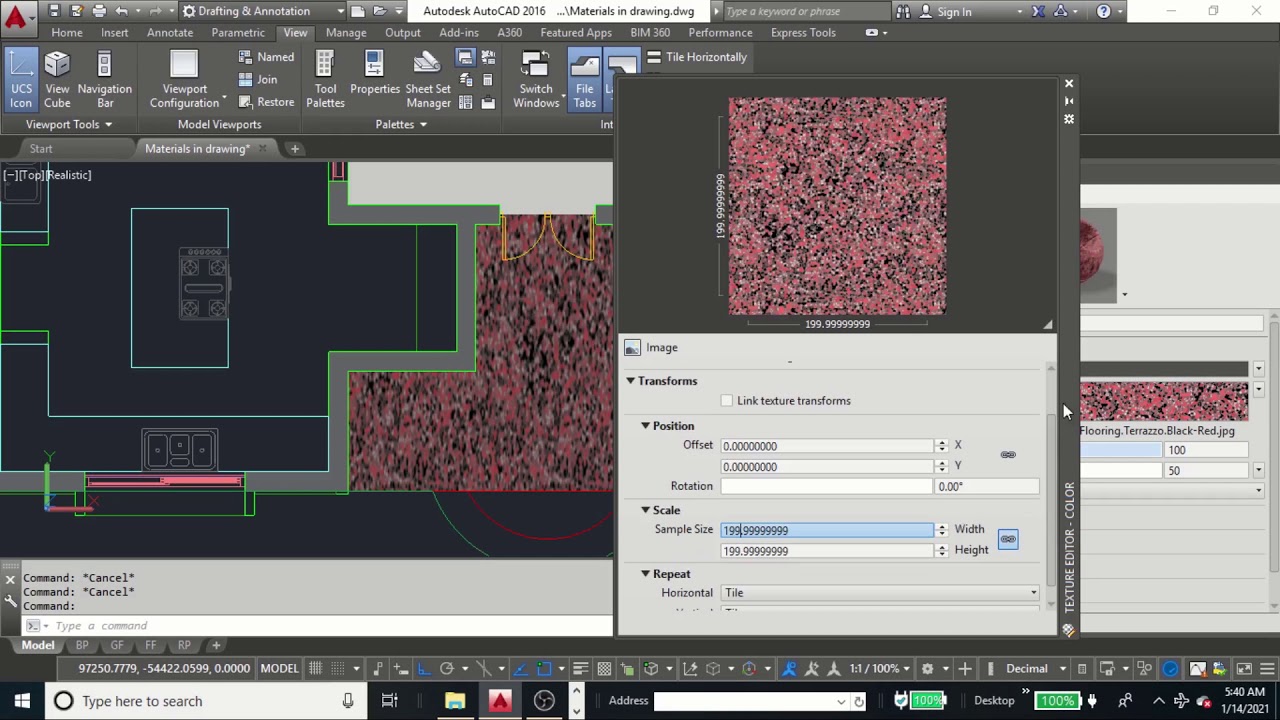Click Sign In
This screenshot has width=1280, height=720.
tap(954, 11)
